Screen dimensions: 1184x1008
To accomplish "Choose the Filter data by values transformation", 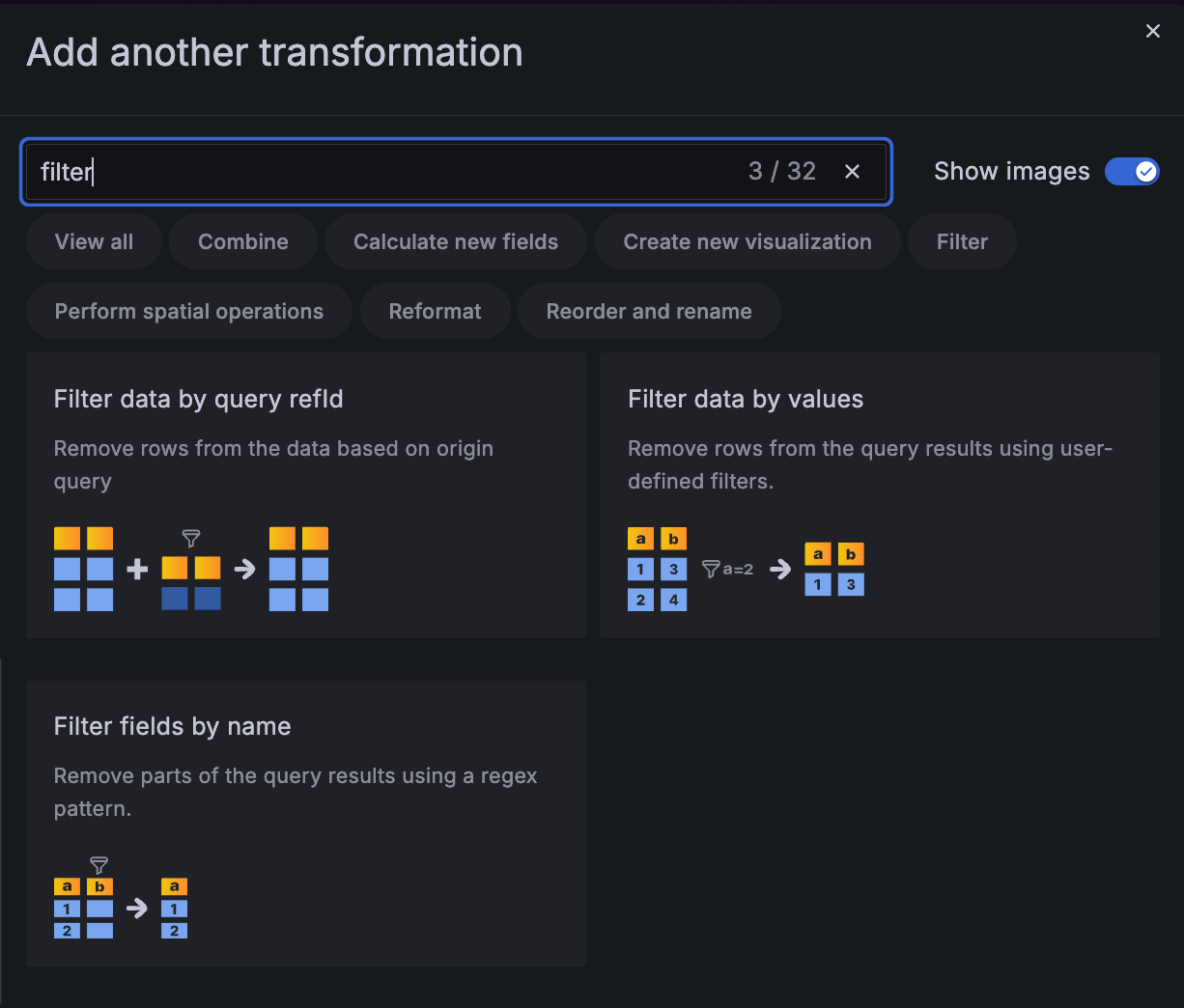I will (x=879, y=494).
